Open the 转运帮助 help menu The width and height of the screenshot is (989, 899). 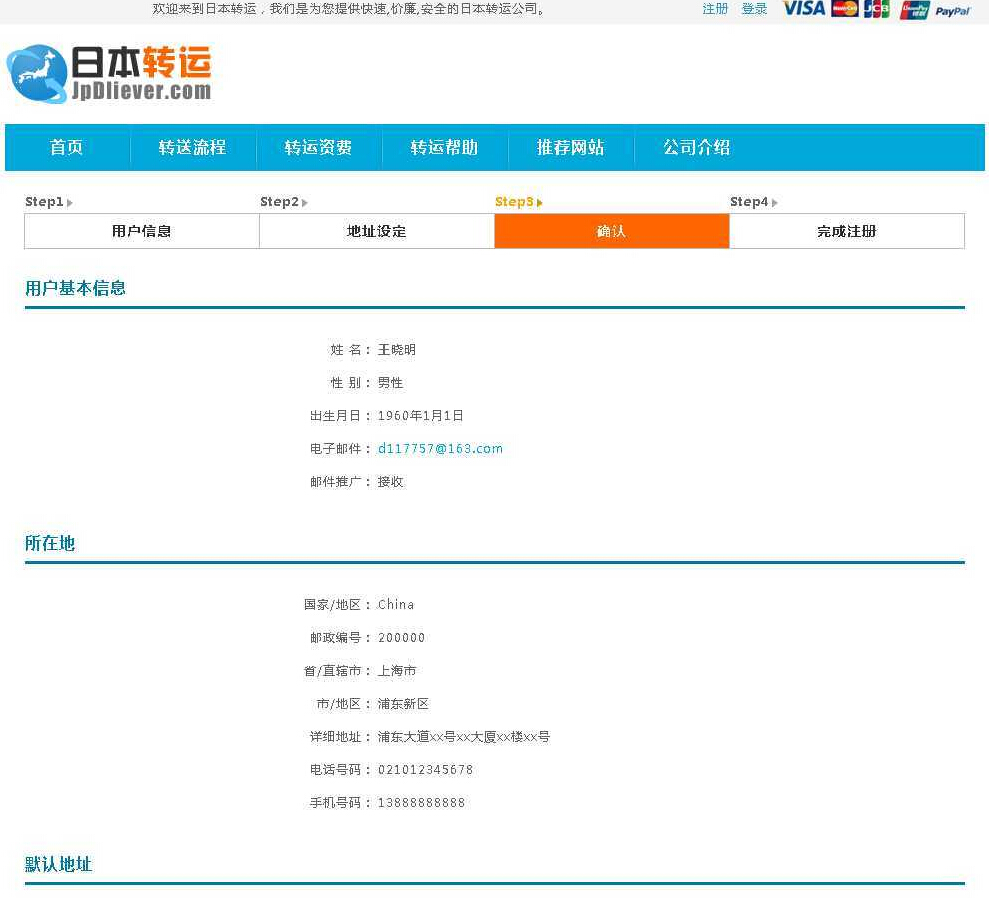tap(445, 148)
